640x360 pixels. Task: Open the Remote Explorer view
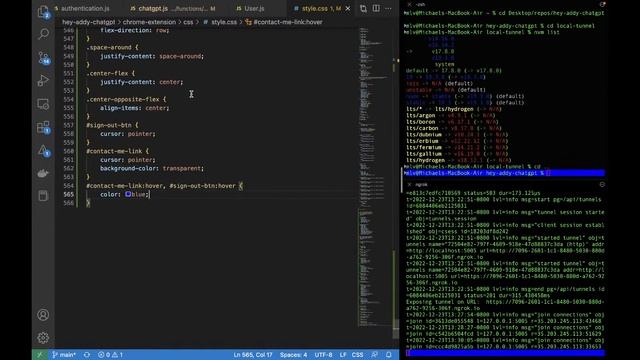(x=43, y=104)
